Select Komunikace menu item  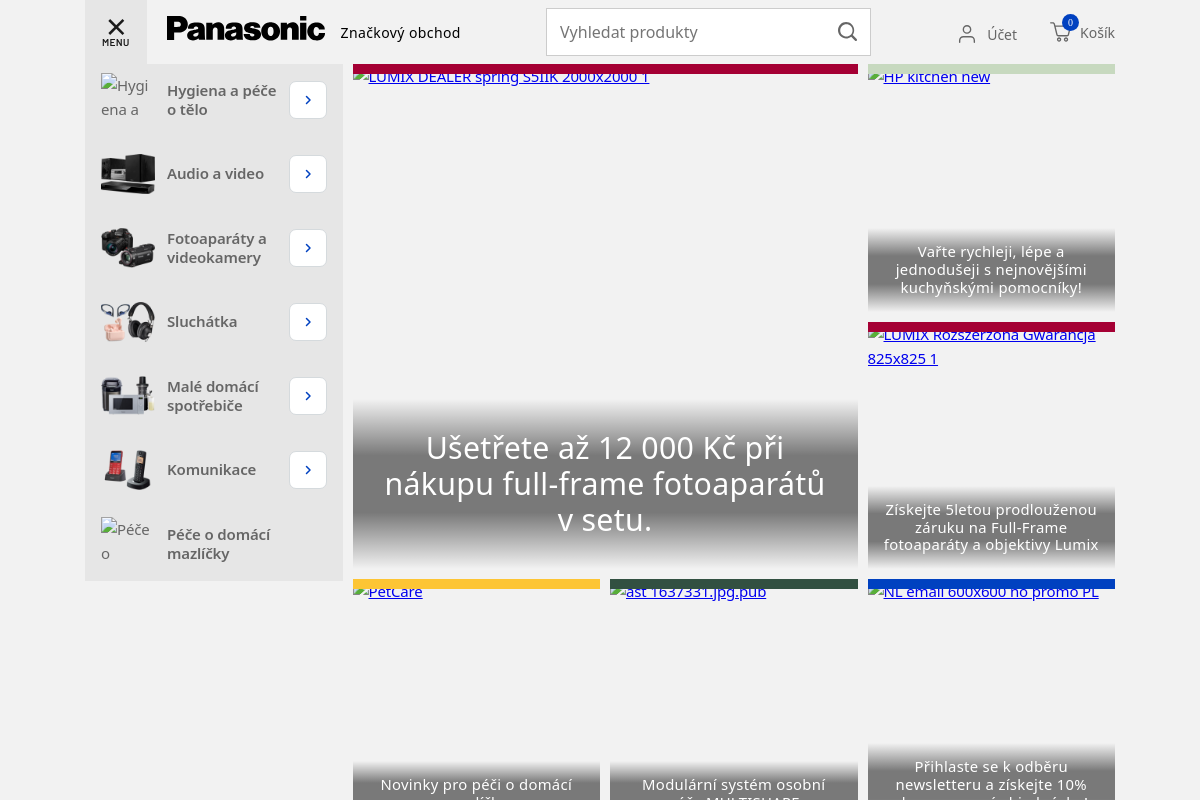click(x=211, y=470)
